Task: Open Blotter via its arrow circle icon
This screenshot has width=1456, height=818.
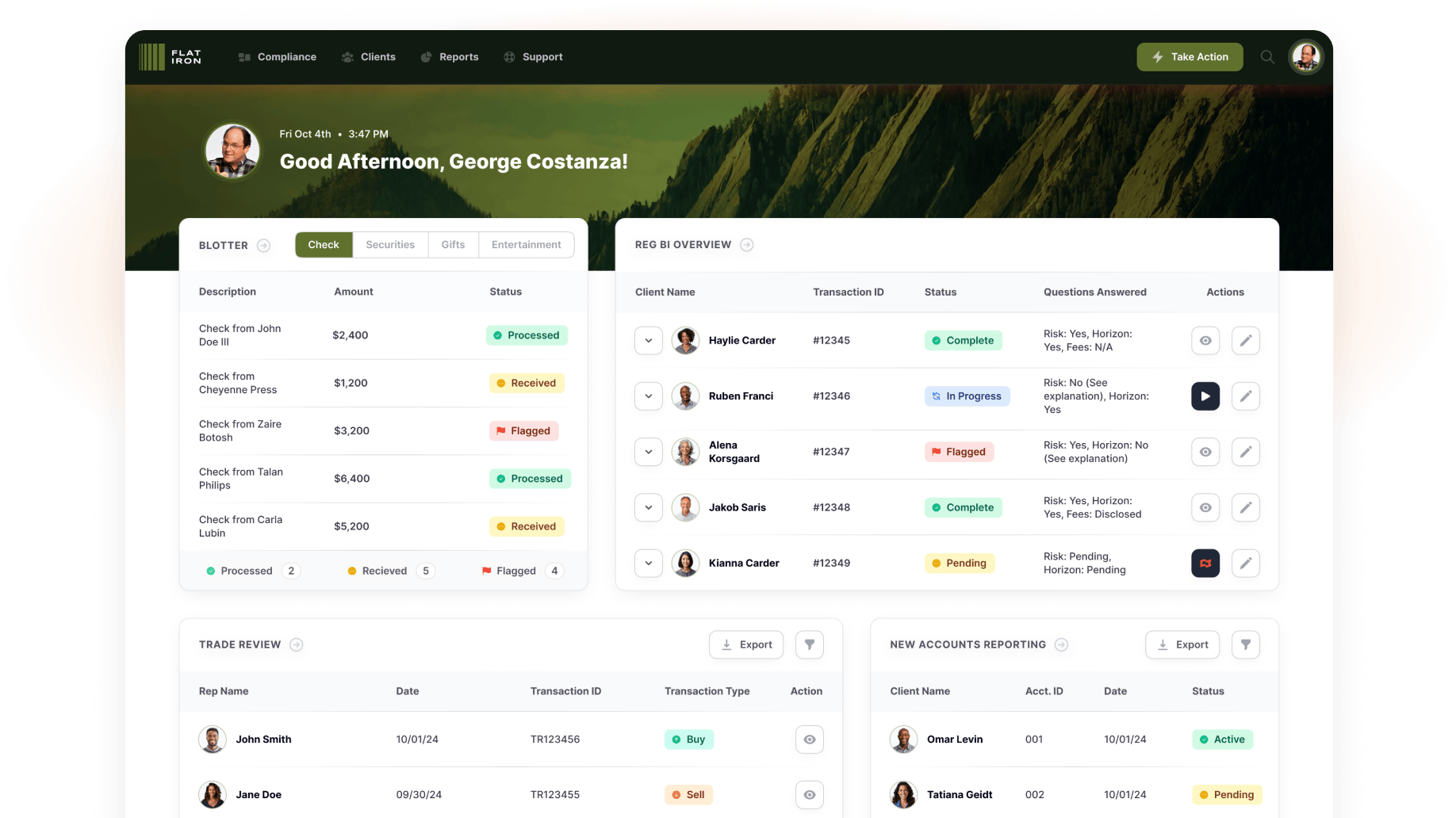Action: click(x=264, y=246)
